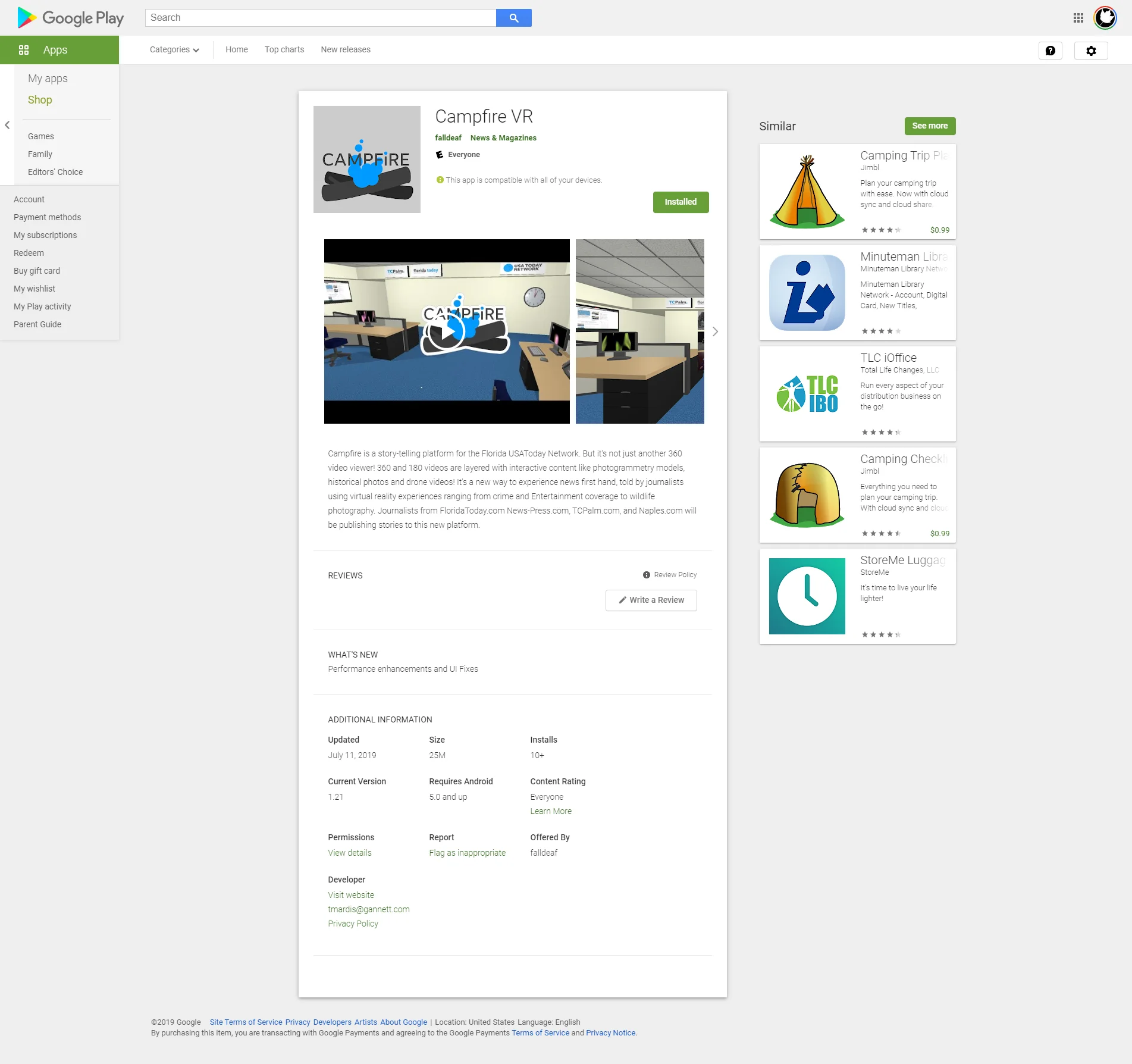This screenshot has height=1064, width=1132.
Task: Open Editors' Choice in sidebar
Action: [55, 172]
